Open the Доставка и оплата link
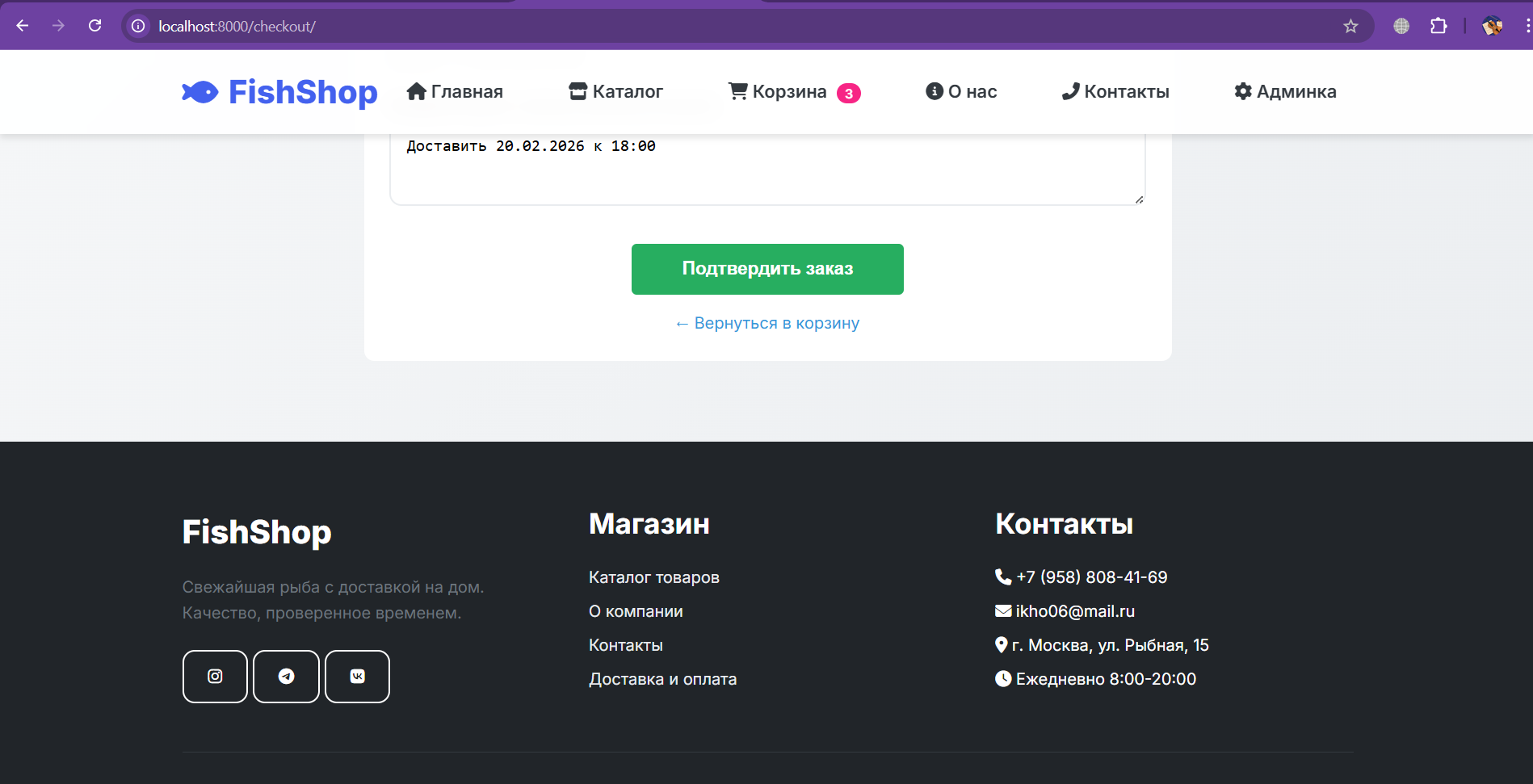This screenshot has width=1533, height=784. (x=662, y=679)
